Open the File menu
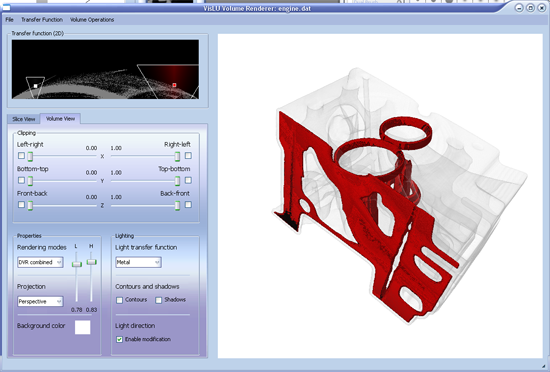 (x=9, y=20)
